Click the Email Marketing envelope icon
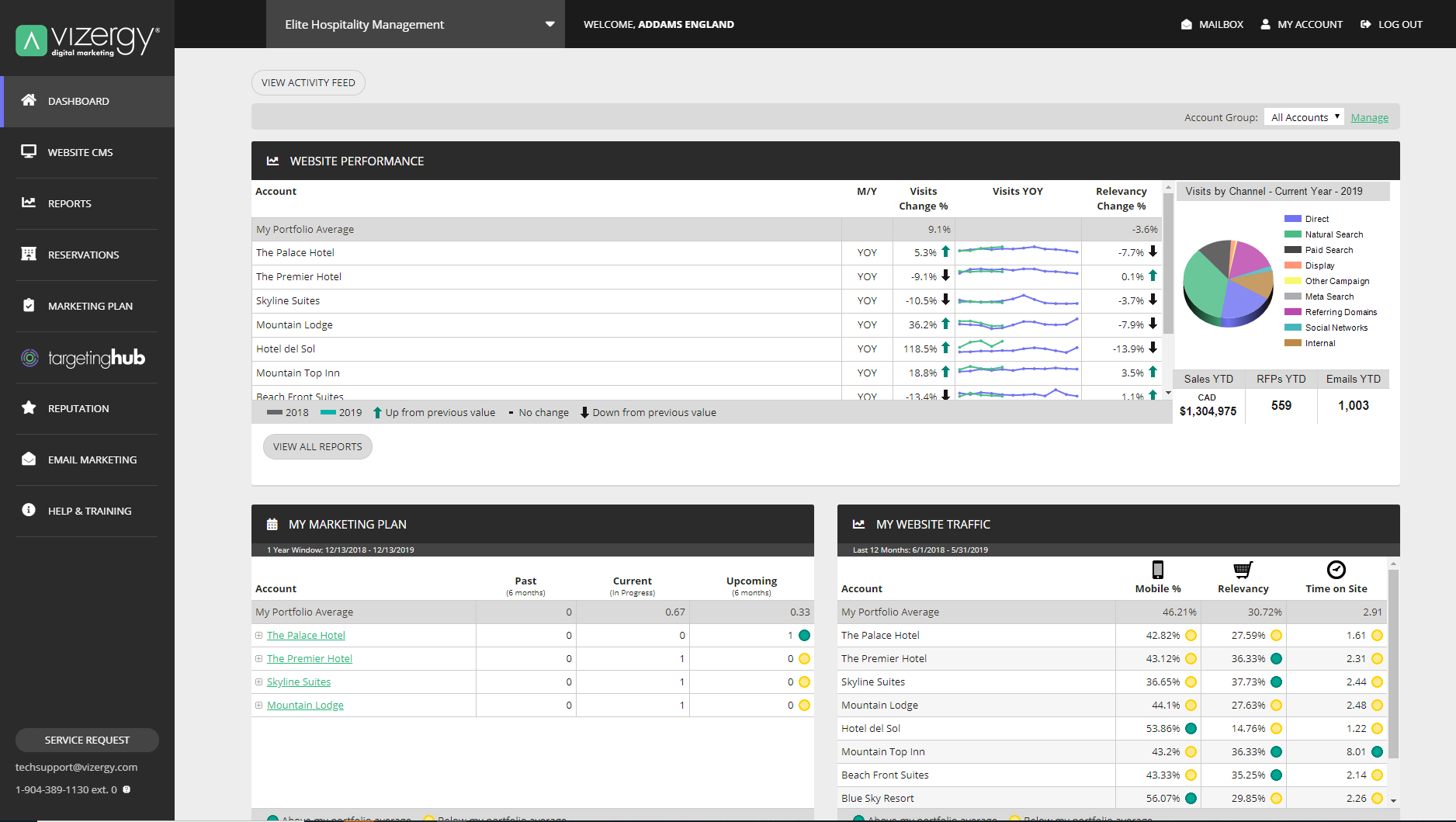Screen dimensions: 1456x822 tap(29, 459)
